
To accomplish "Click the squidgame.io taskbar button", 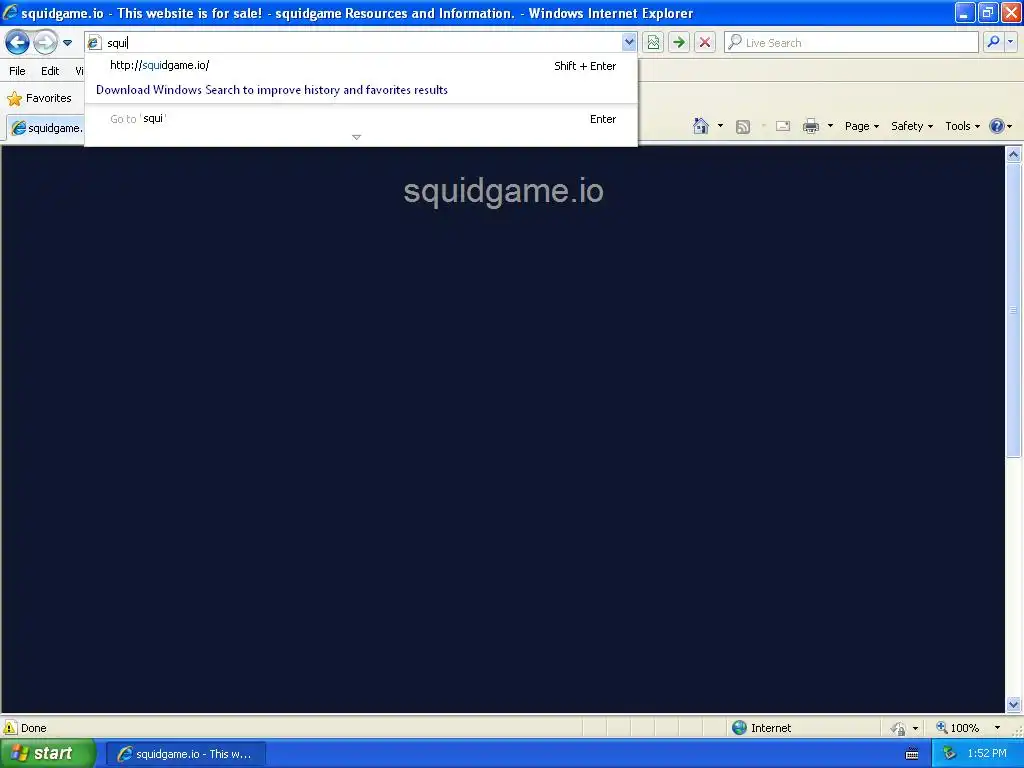I will (x=185, y=754).
